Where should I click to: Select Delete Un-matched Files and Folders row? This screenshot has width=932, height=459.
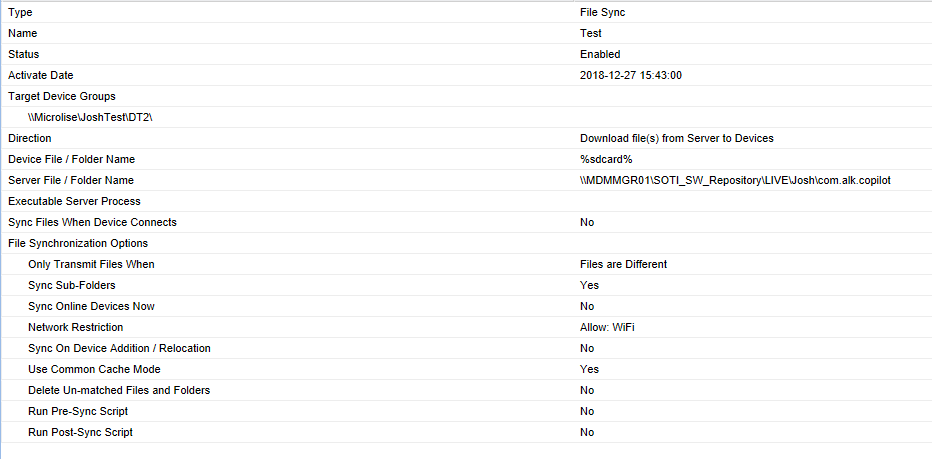pyautogui.click(x=119, y=390)
